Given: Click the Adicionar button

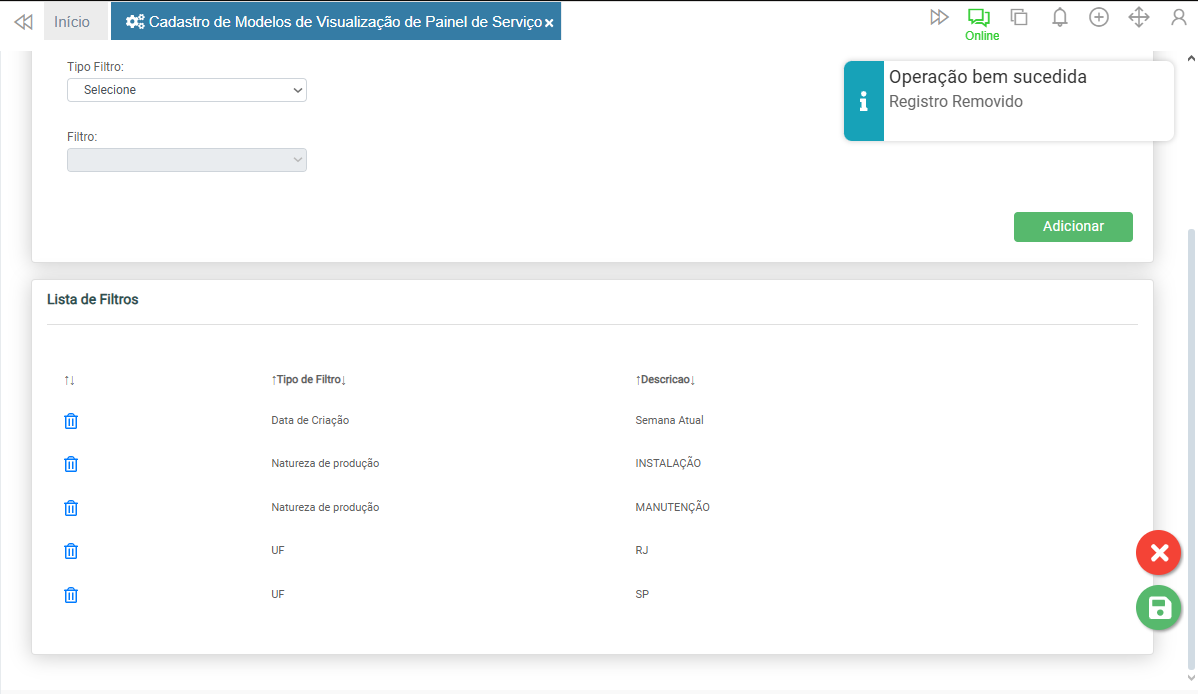Looking at the screenshot, I should [1072, 227].
